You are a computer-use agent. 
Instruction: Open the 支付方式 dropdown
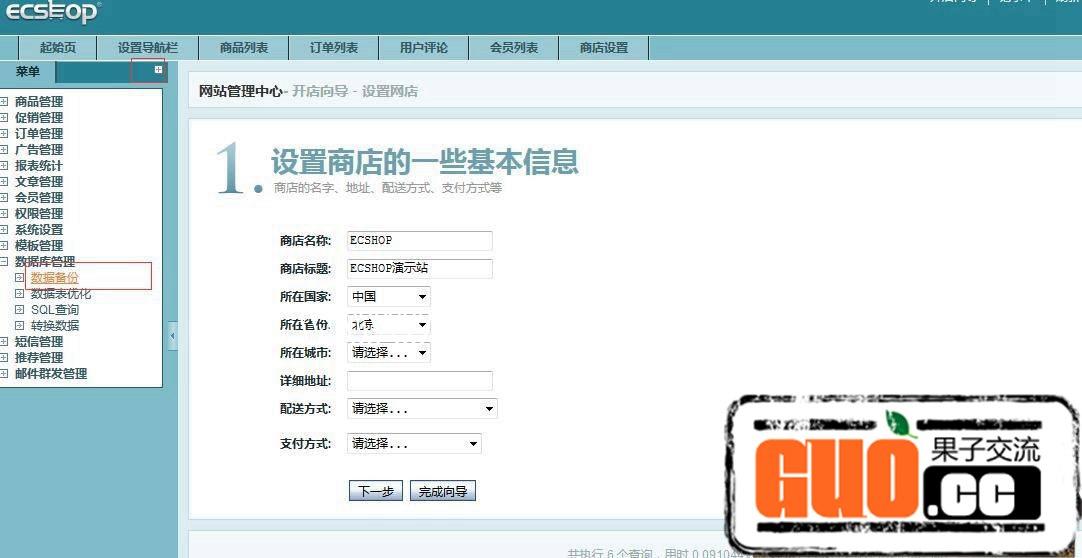click(x=414, y=443)
